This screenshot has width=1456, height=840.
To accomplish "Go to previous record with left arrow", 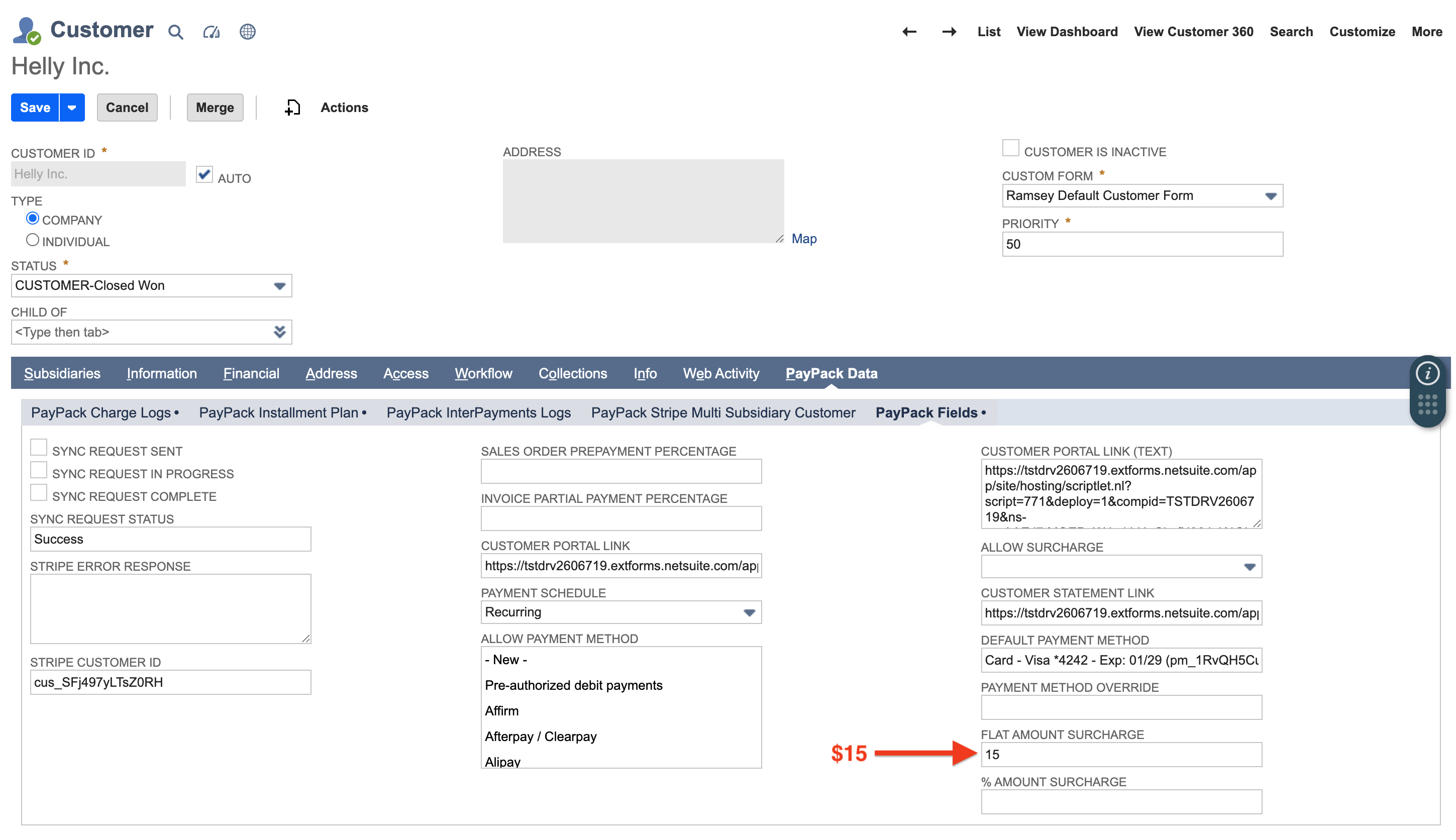I will tap(909, 32).
